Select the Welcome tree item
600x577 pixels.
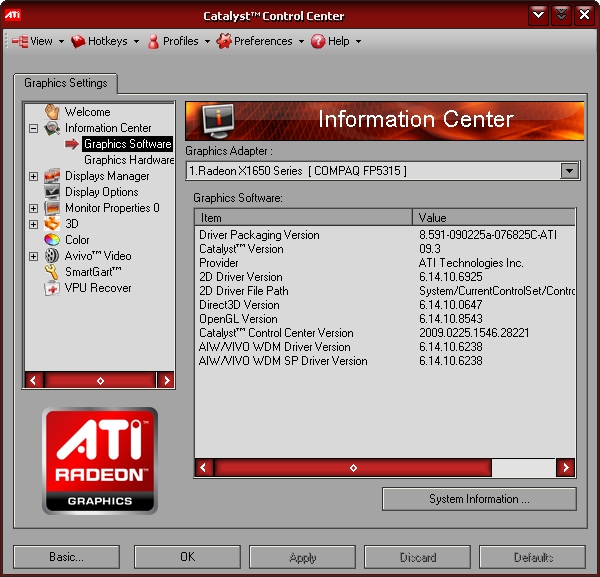tap(88, 112)
